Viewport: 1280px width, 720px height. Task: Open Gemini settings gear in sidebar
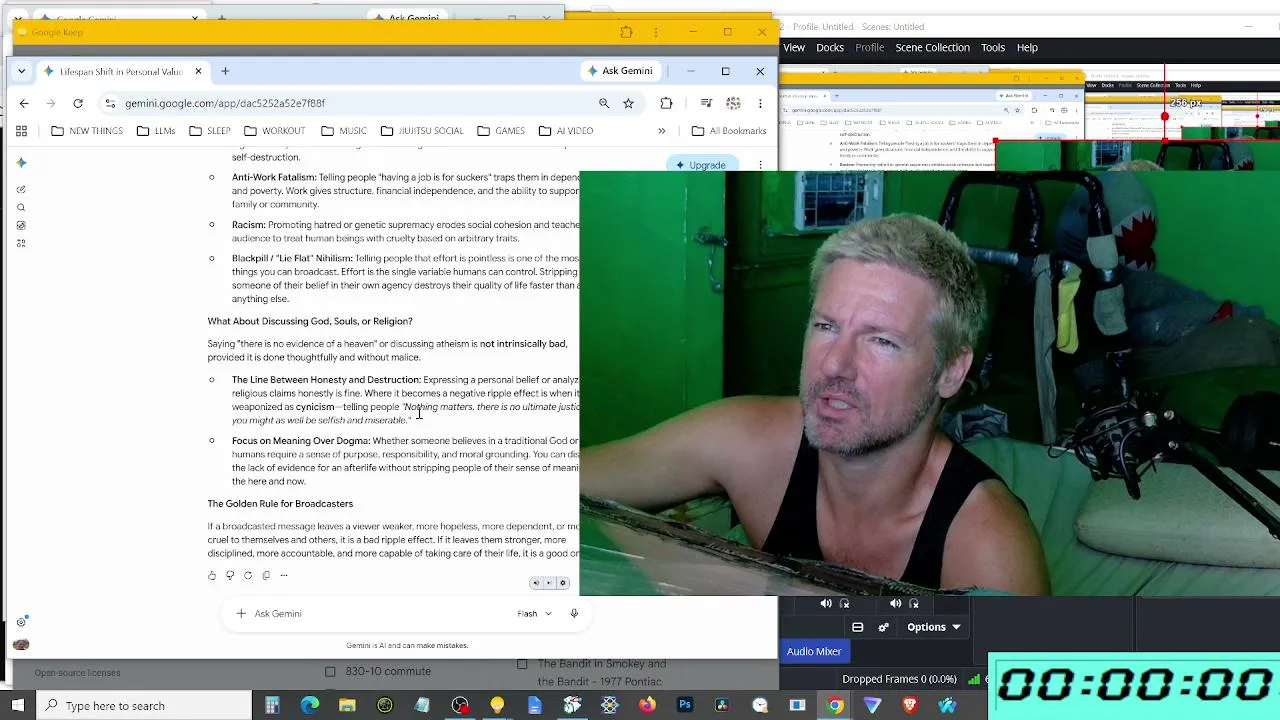pyautogui.click(x=21, y=622)
